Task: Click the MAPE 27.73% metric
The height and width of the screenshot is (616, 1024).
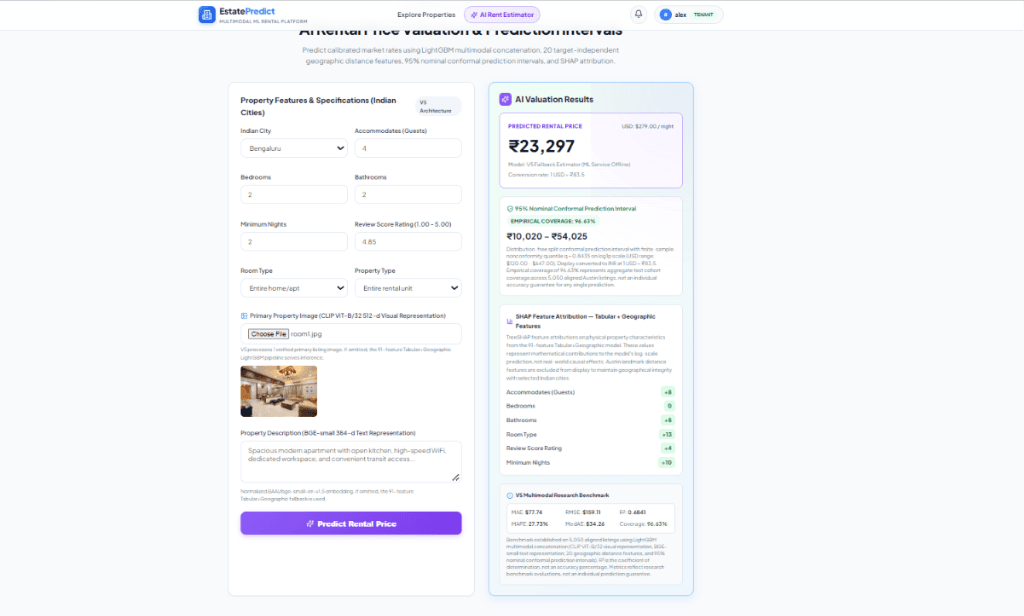Action: pos(530,524)
